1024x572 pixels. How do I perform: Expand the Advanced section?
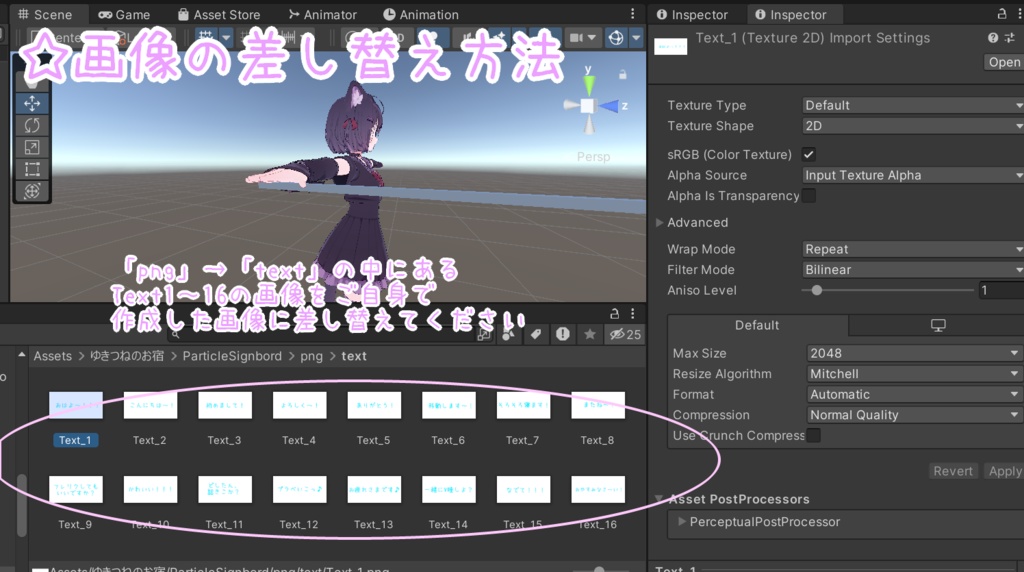click(x=660, y=223)
